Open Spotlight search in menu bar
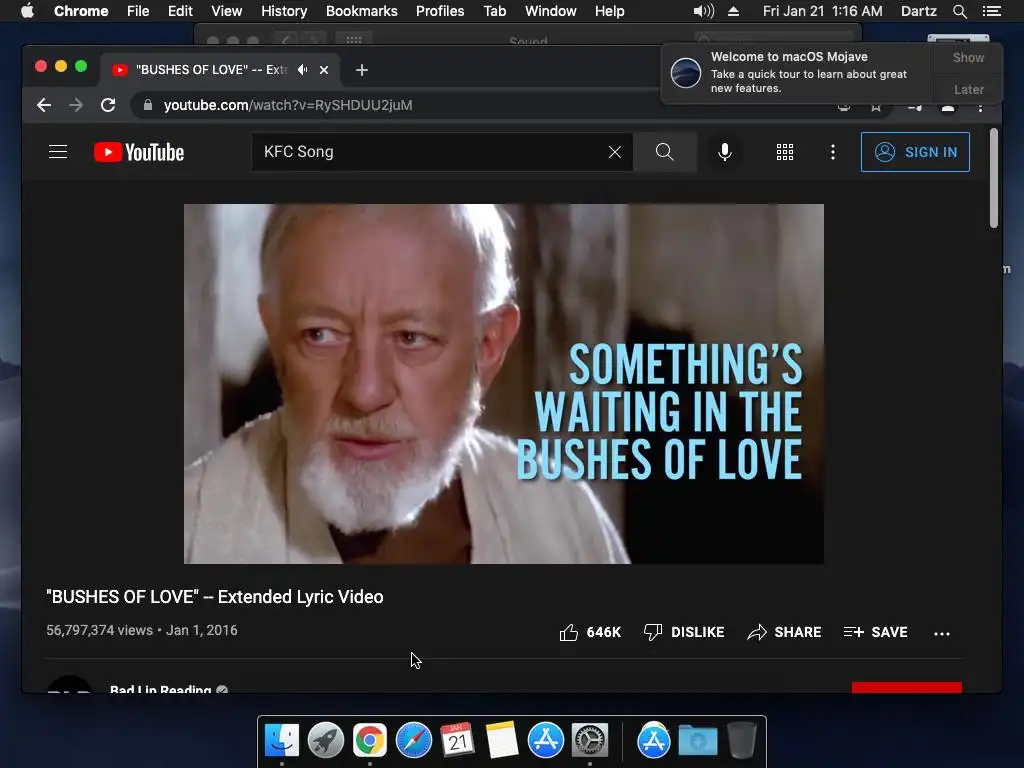 point(959,11)
